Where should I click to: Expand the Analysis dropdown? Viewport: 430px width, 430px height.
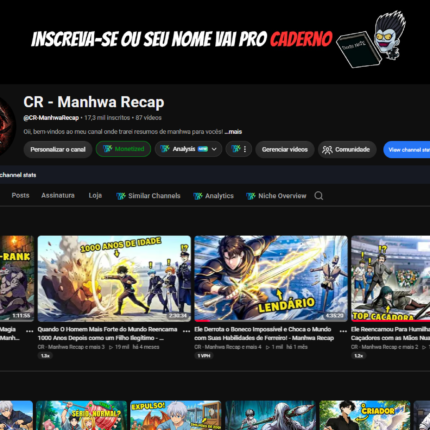tap(188, 149)
